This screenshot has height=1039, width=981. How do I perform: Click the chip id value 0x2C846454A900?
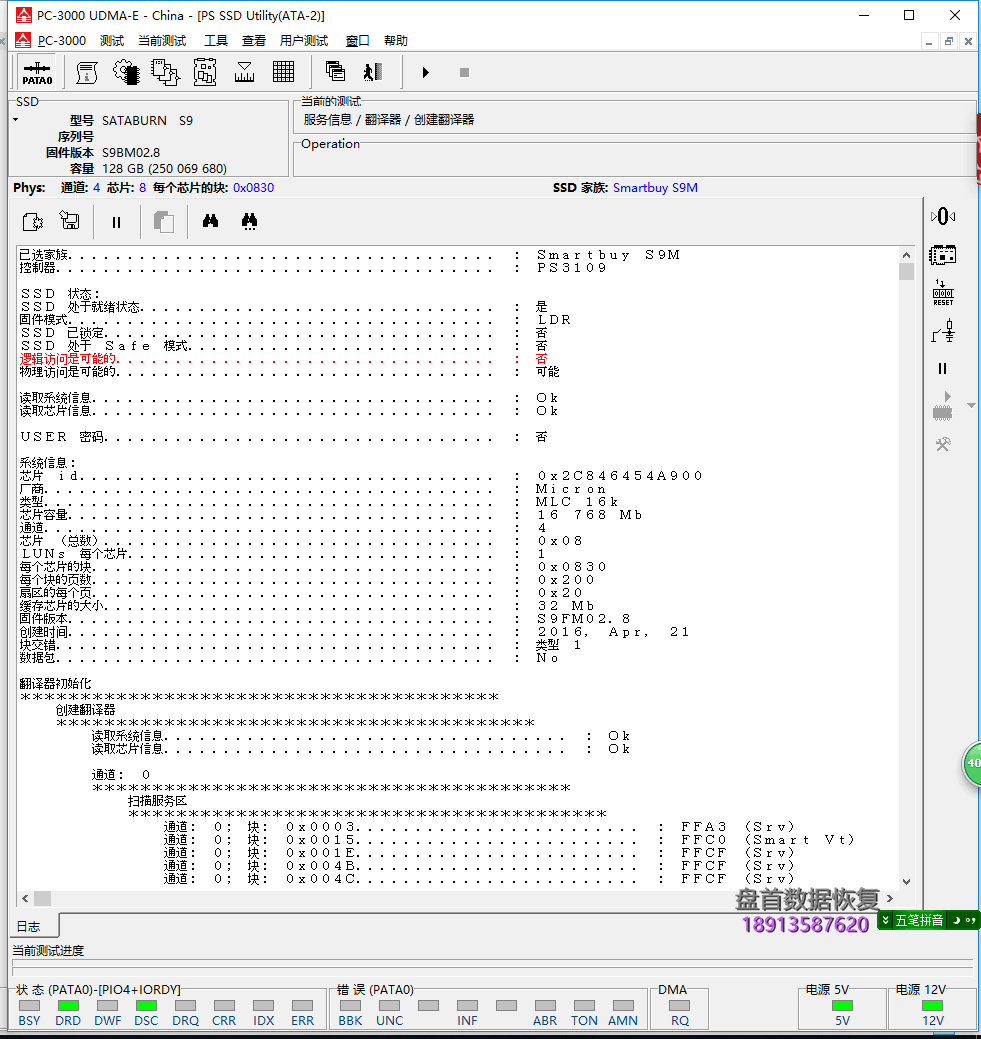pyautogui.click(x=620, y=476)
